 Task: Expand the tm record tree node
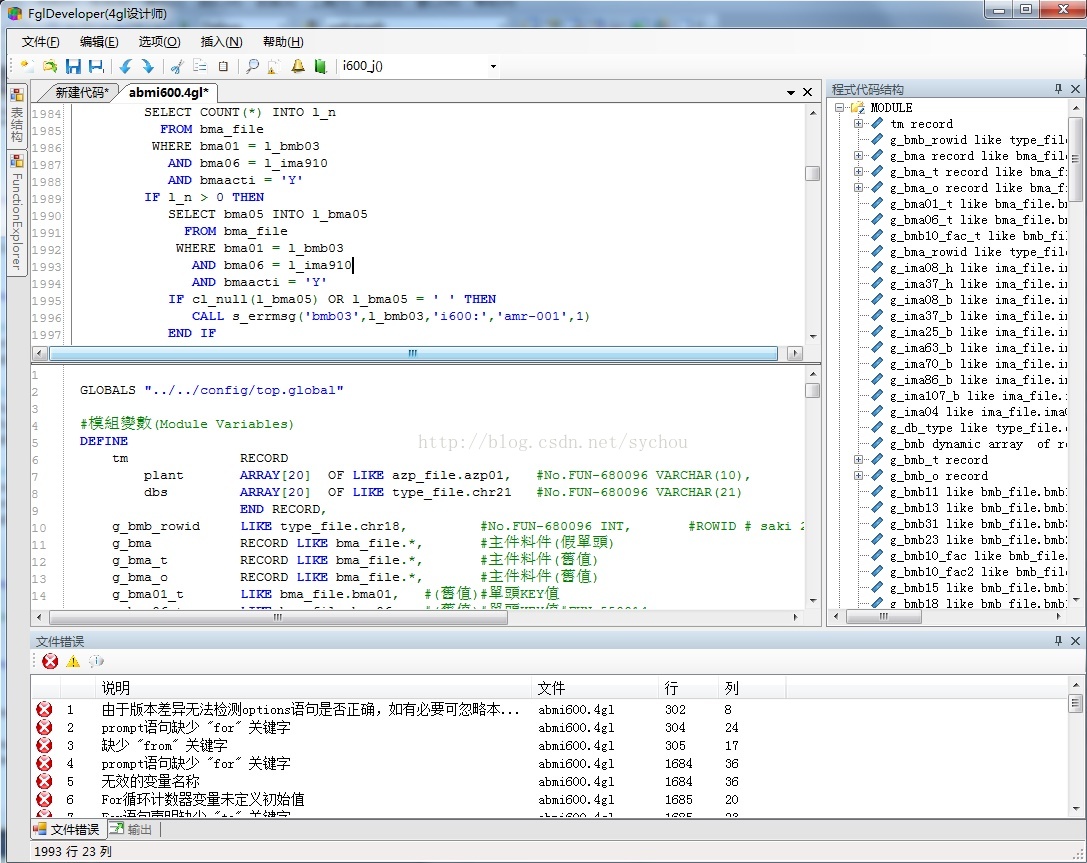click(858, 123)
